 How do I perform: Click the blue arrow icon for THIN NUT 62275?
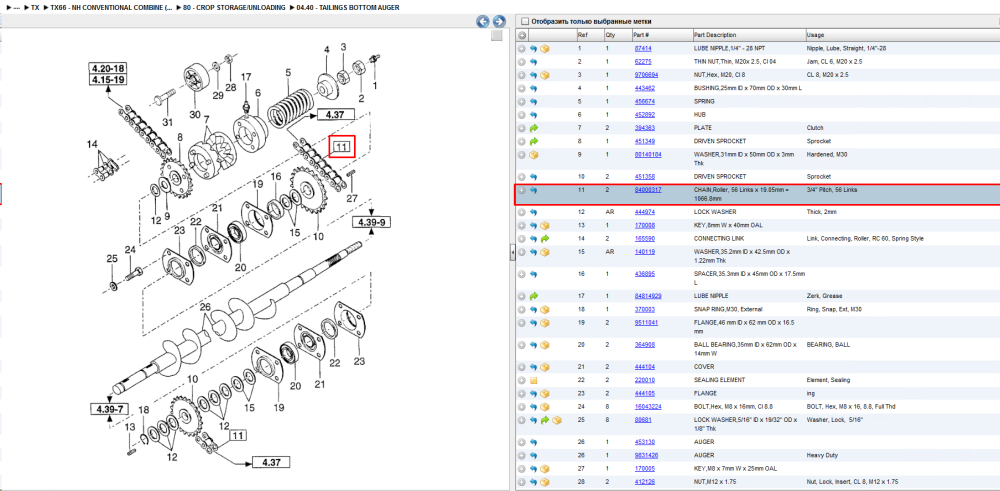(x=533, y=62)
